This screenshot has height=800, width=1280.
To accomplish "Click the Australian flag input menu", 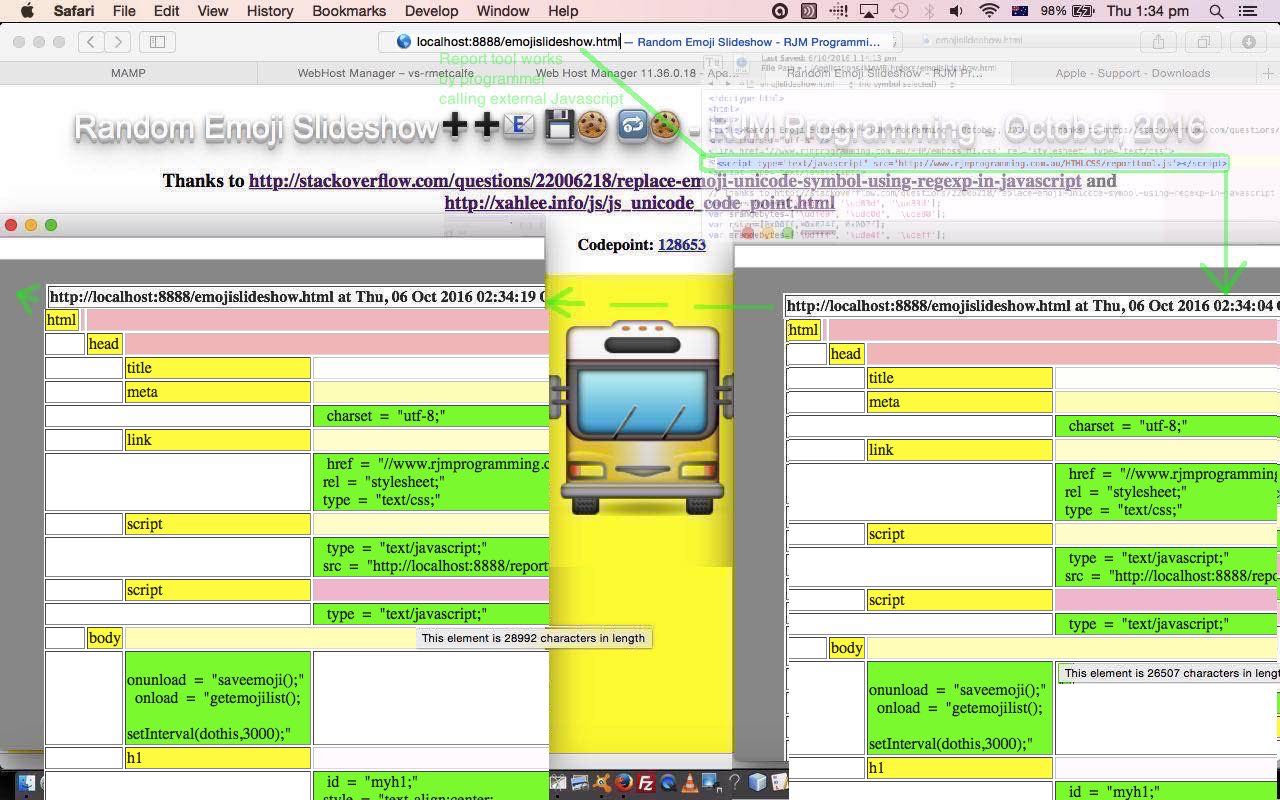I will point(1020,11).
